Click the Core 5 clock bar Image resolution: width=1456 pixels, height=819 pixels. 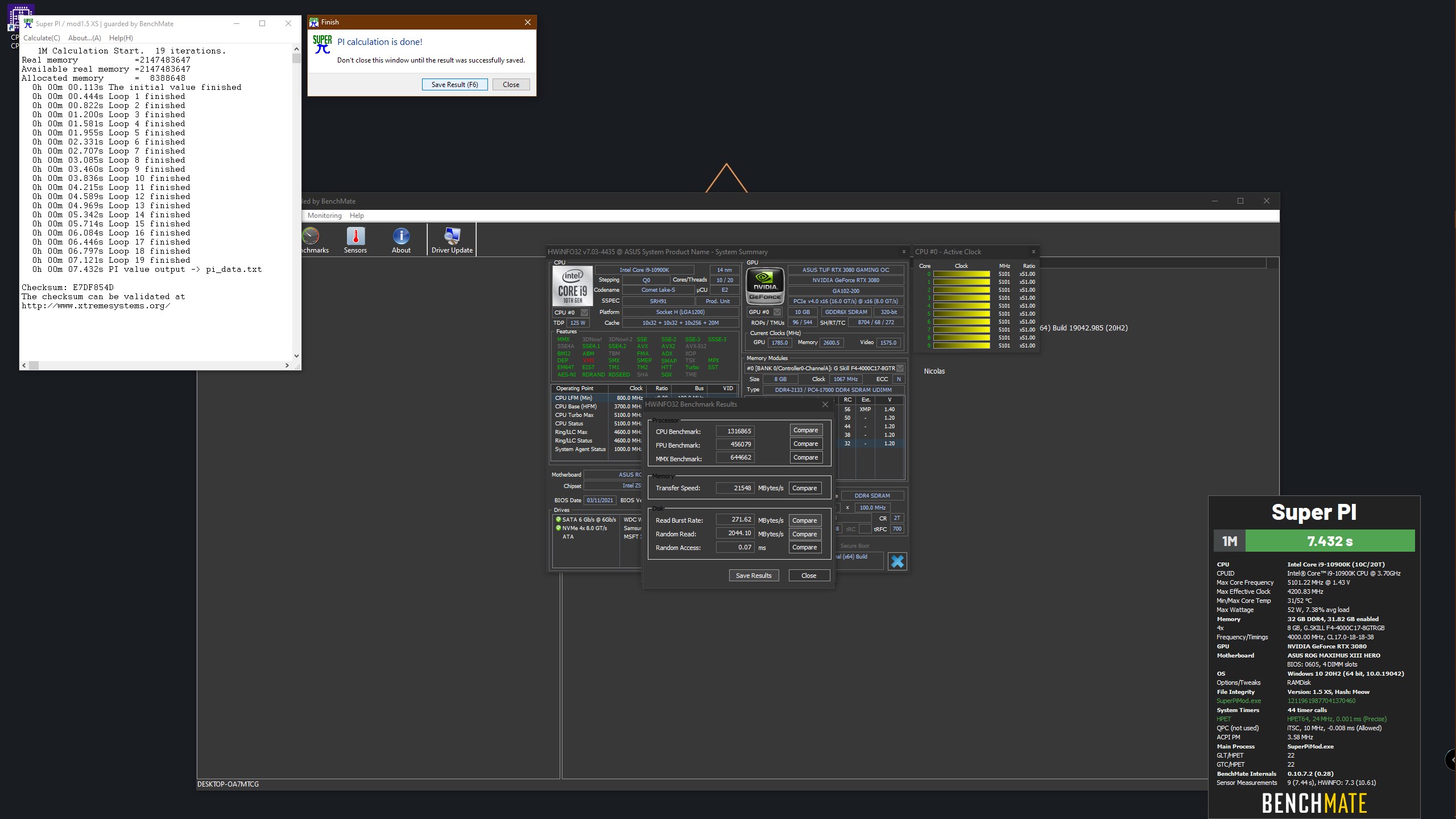click(x=961, y=314)
